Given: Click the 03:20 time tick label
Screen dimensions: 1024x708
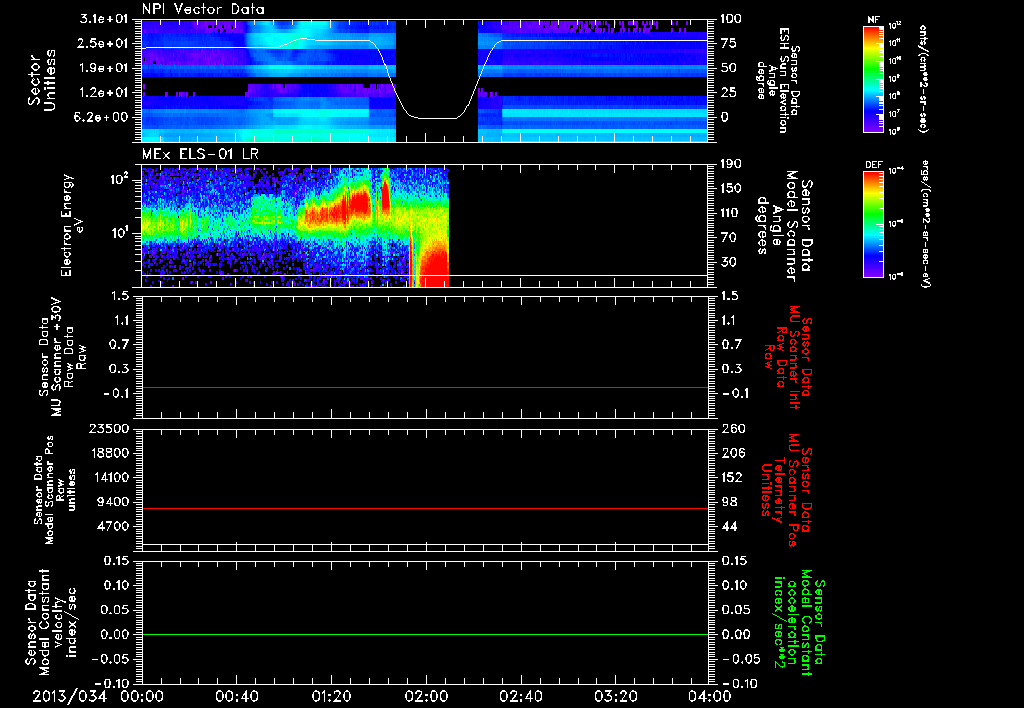Looking at the screenshot, I should pyautogui.click(x=615, y=696).
